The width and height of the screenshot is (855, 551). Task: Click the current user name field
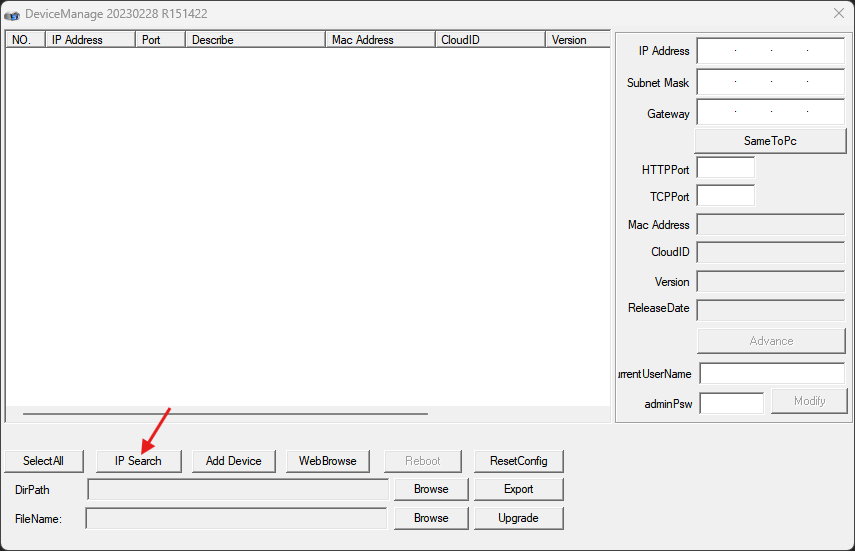(771, 374)
